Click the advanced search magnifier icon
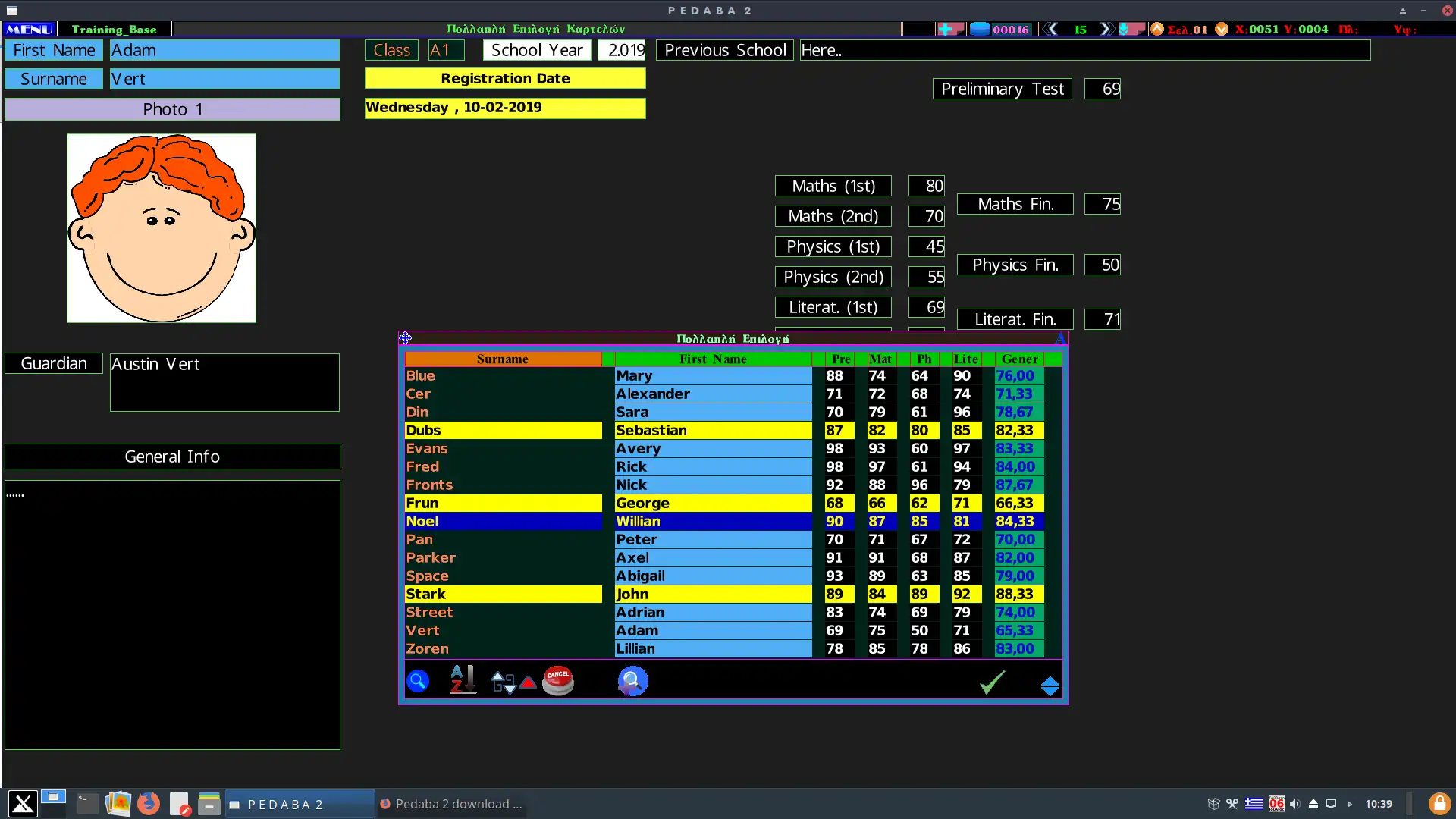This screenshot has height=819, width=1456. (632, 681)
